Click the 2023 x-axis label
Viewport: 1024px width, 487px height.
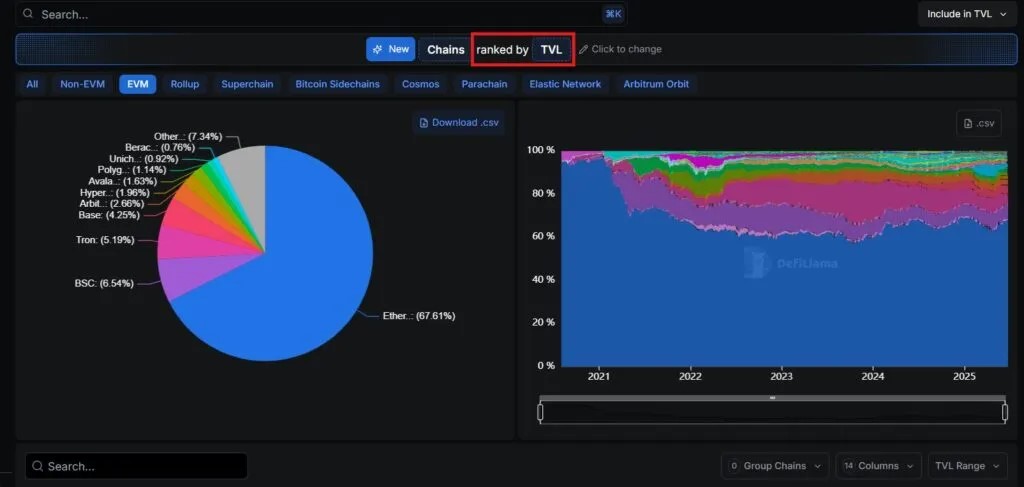(x=781, y=377)
